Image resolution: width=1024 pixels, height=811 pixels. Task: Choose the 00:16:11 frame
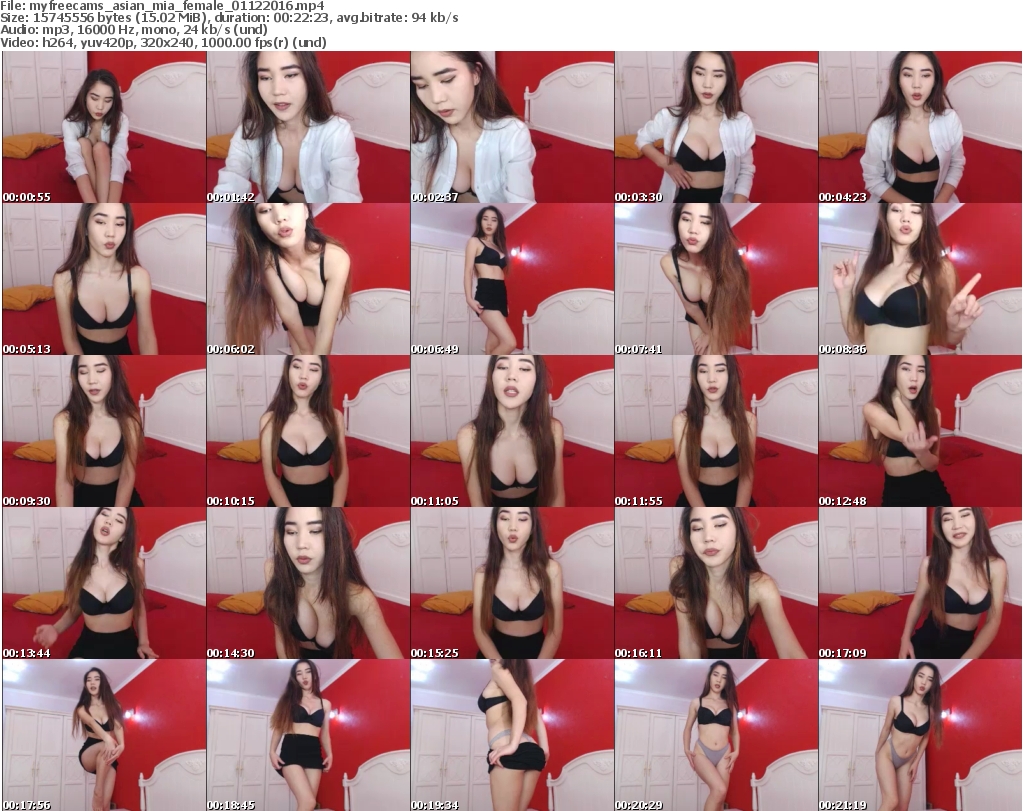click(716, 583)
